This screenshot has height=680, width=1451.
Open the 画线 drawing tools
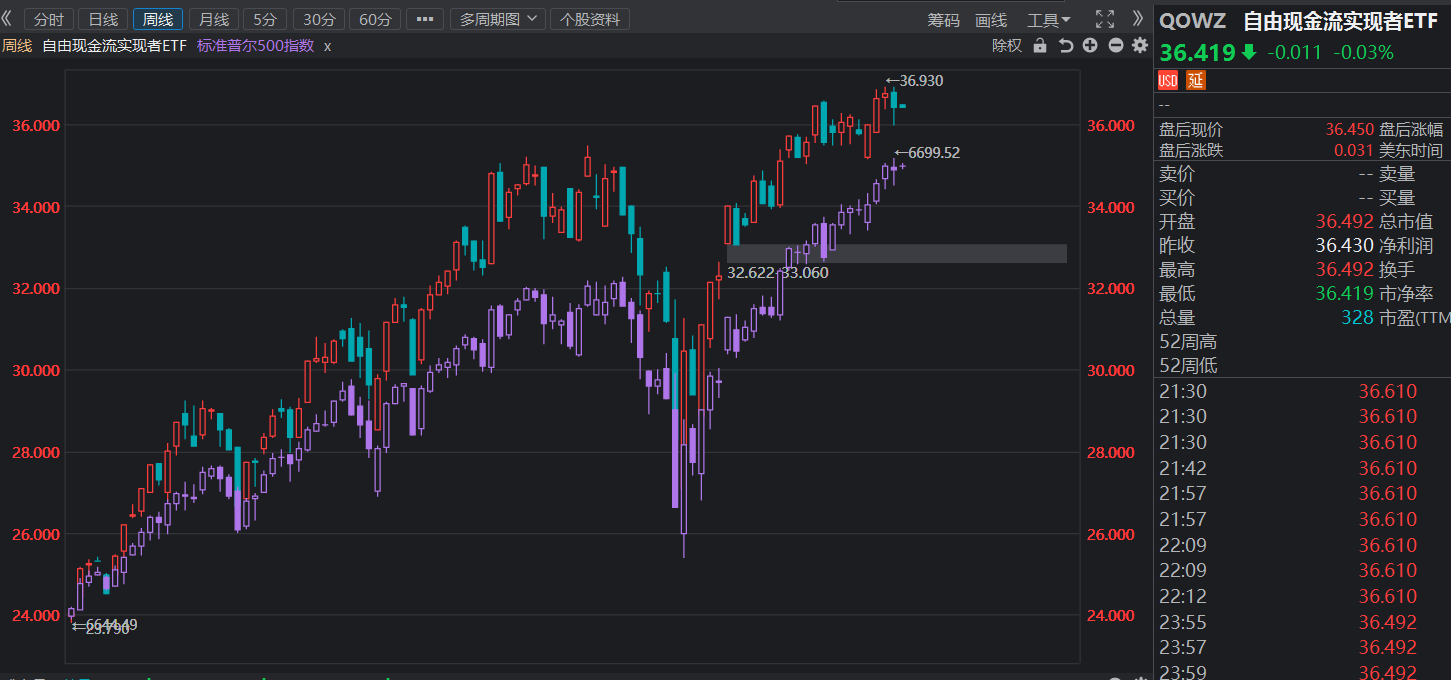pyautogui.click(x=990, y=19)
